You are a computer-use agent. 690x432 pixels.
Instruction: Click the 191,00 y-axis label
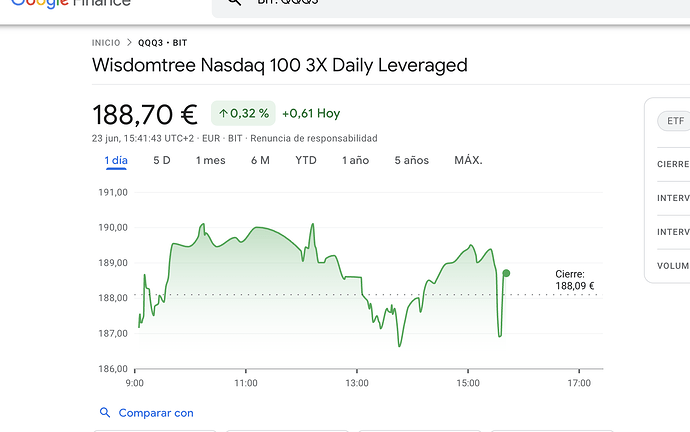tap(113, 192)
